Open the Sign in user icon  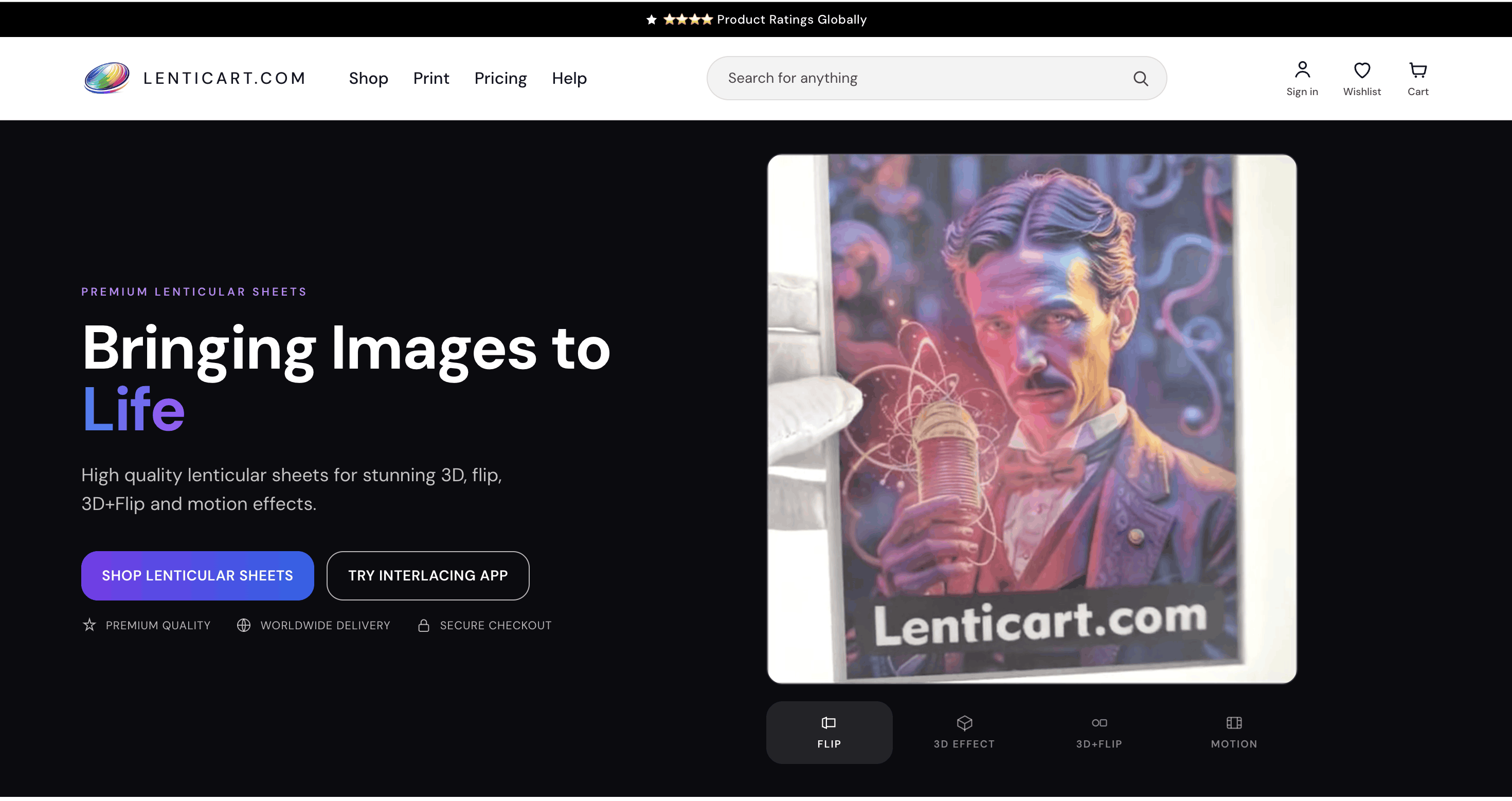tap(1302, 69)
